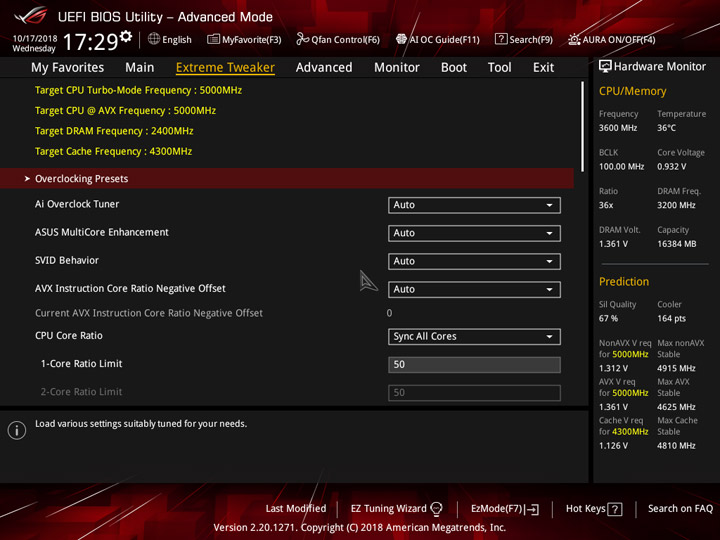The image size is (720, 540).
Task: Switch to EzMode(F7)
Action: (505, 509)
